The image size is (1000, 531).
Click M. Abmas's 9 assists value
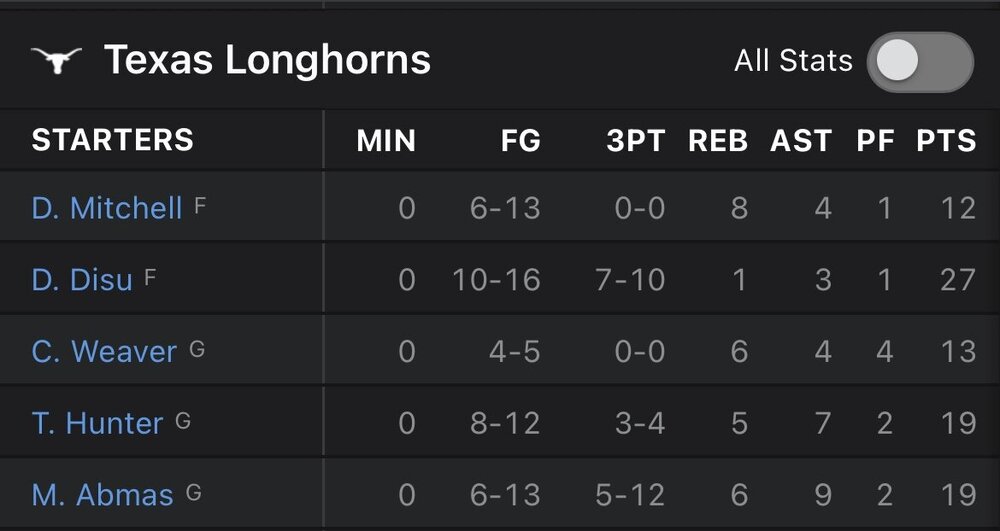(822, 494)
